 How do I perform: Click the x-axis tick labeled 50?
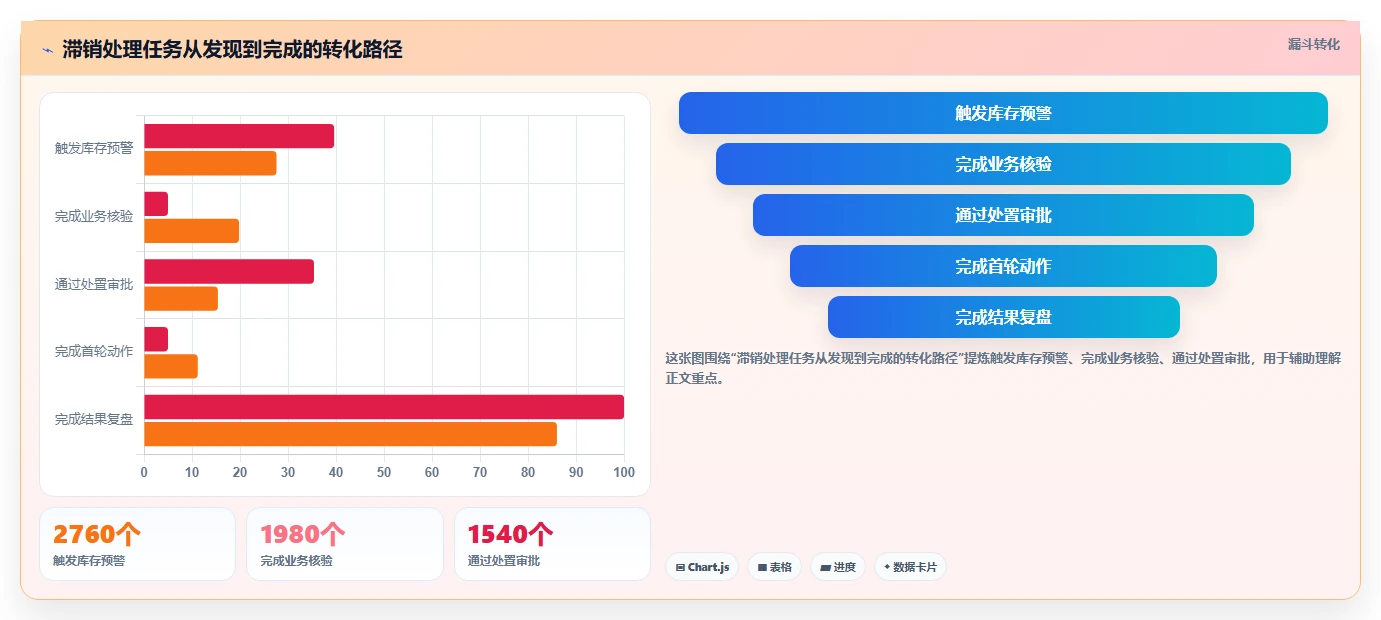coord(384,472)
